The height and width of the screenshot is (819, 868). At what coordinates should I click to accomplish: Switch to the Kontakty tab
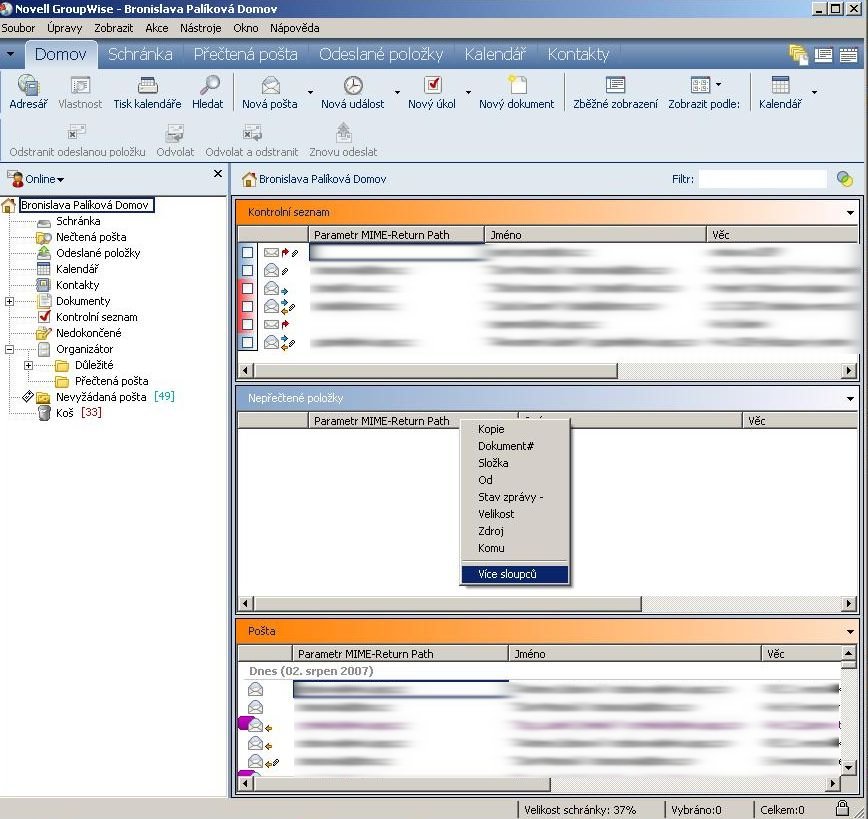tap(578, 54)
